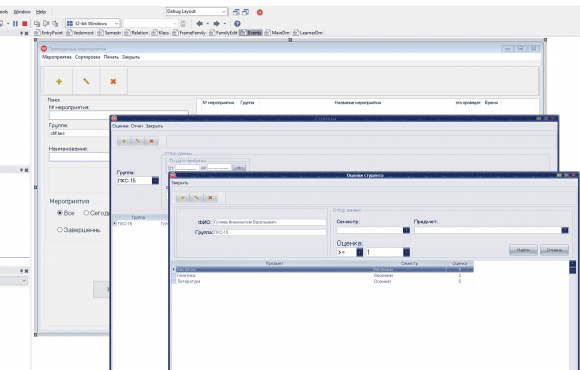Click the red stop icon in IDE toolbar

tap(25, 23)
